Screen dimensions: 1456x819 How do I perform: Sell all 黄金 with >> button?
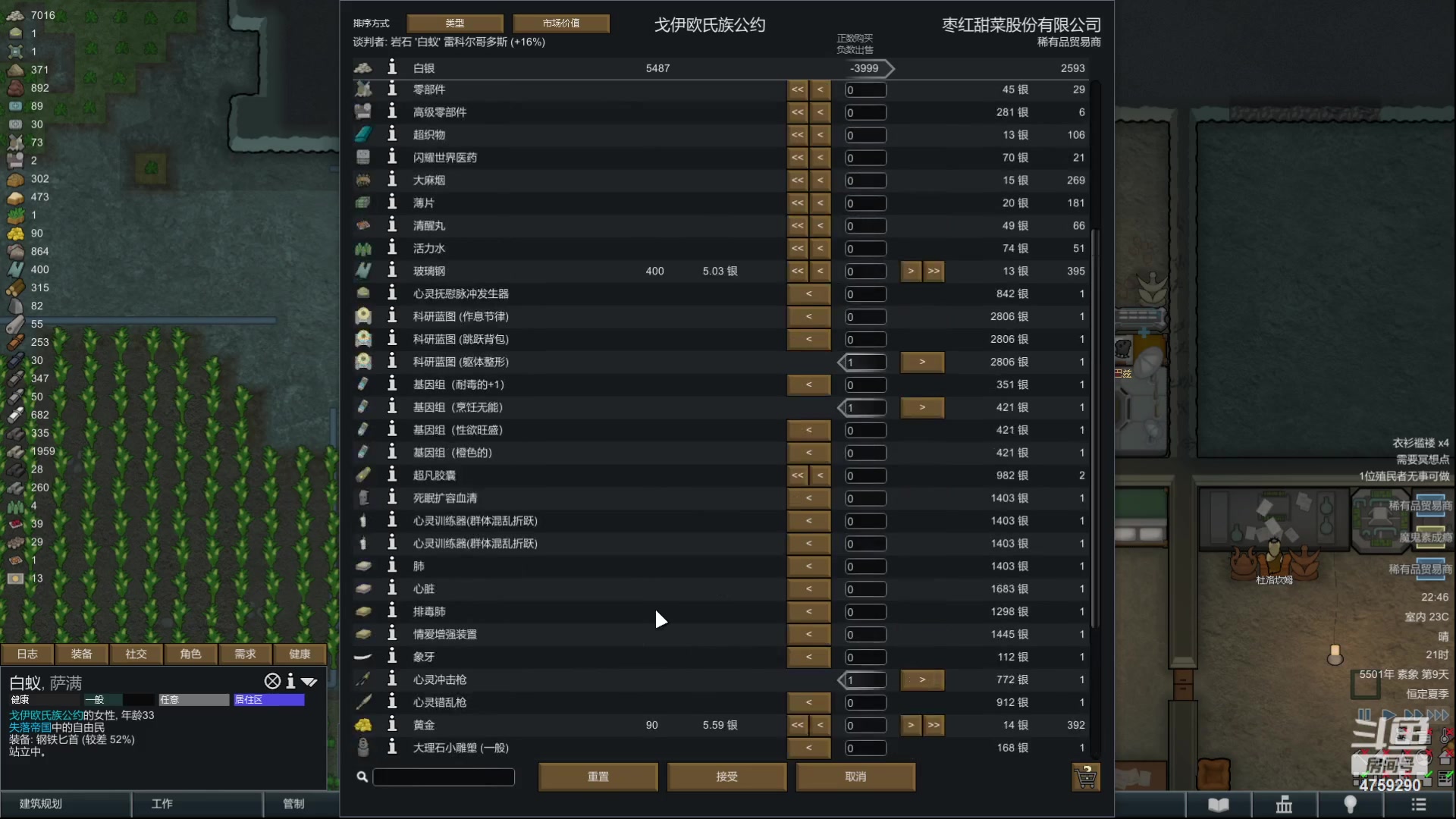[x=934, y=725]
